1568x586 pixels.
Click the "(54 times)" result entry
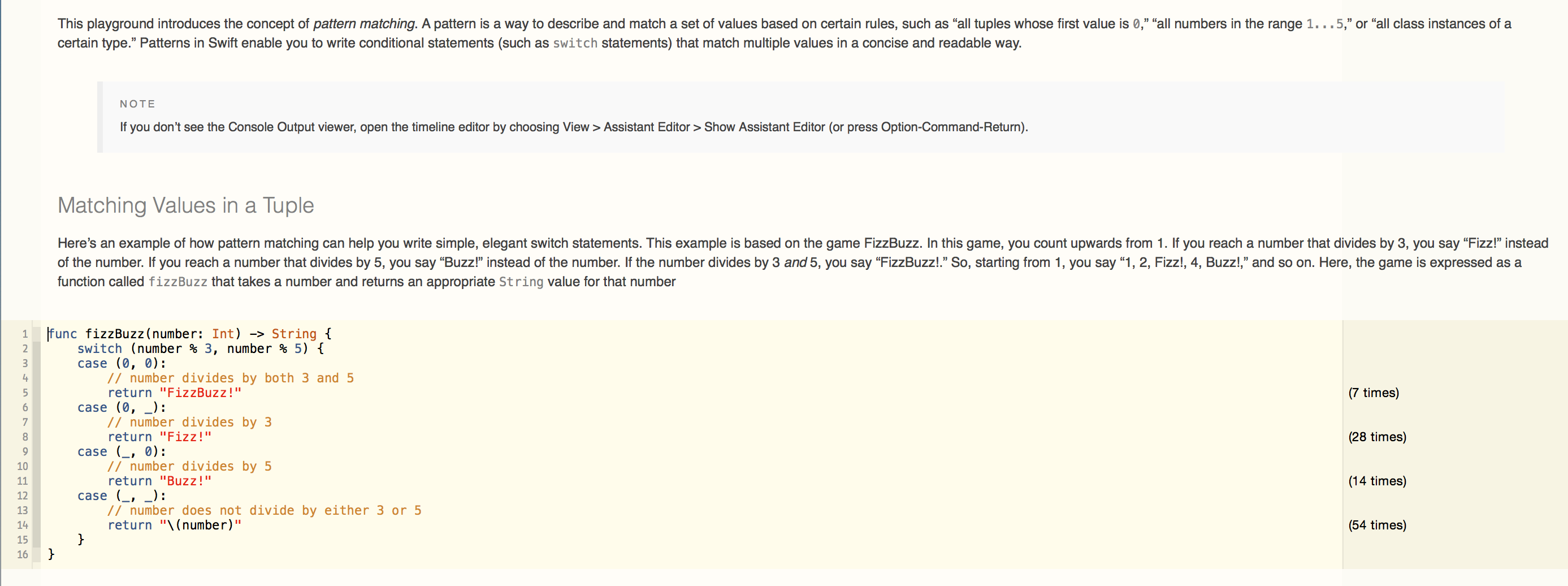(1377, 525)
